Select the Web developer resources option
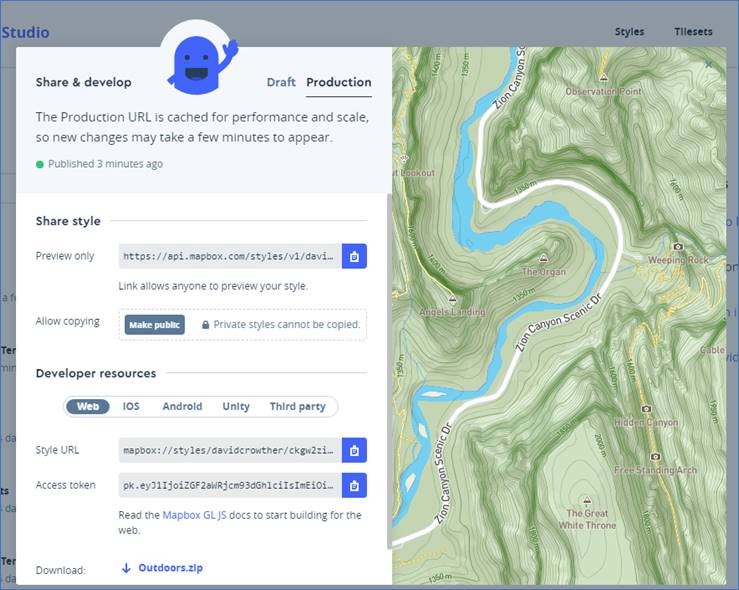Image resolution: width=739 pixels, height=590 pixels. coord(88,406)
